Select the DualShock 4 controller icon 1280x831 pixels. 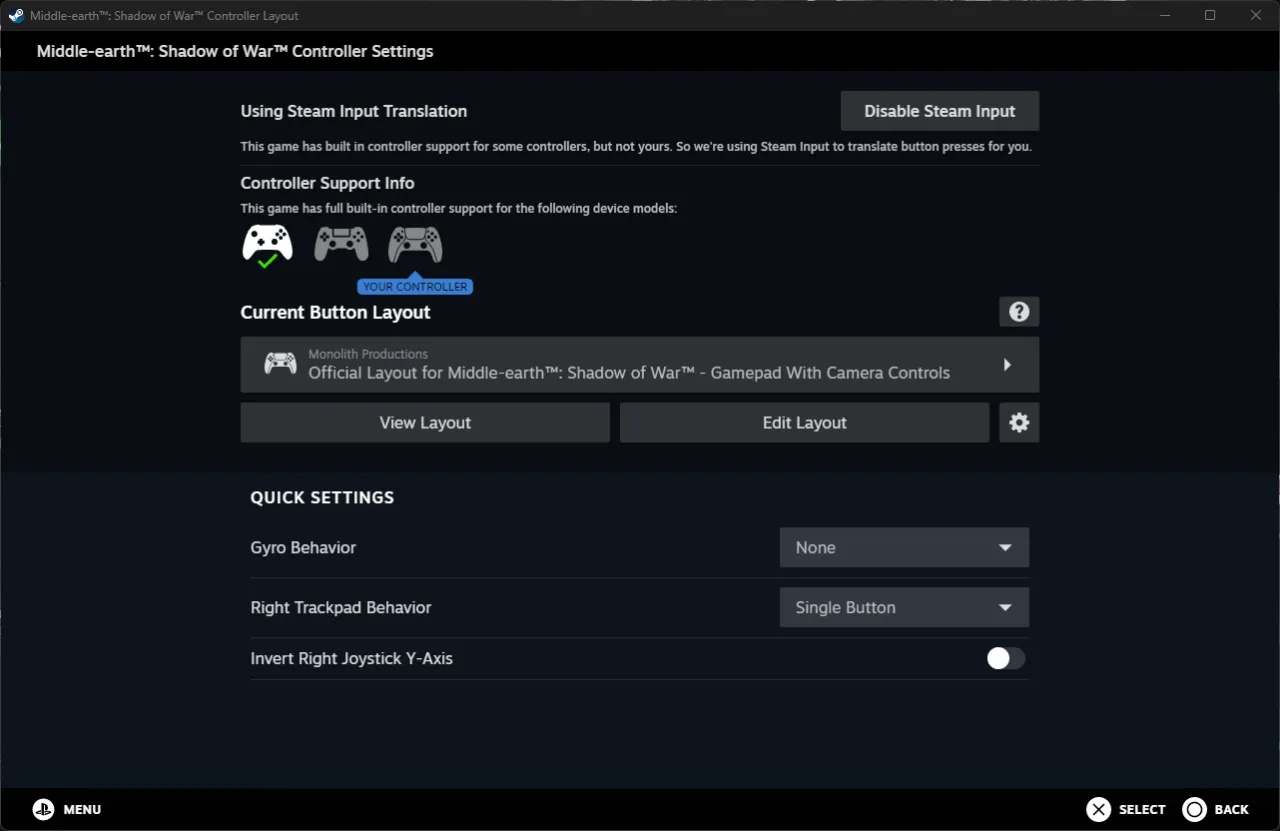coord(340,242)
